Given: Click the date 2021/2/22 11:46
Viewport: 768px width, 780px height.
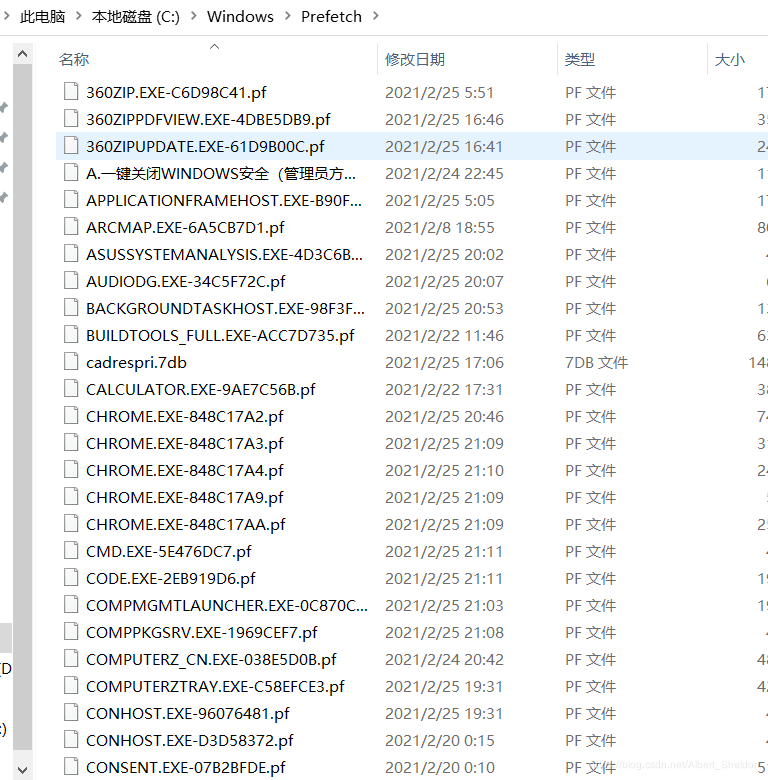Looking at the screenshot, I should (444, 336).
